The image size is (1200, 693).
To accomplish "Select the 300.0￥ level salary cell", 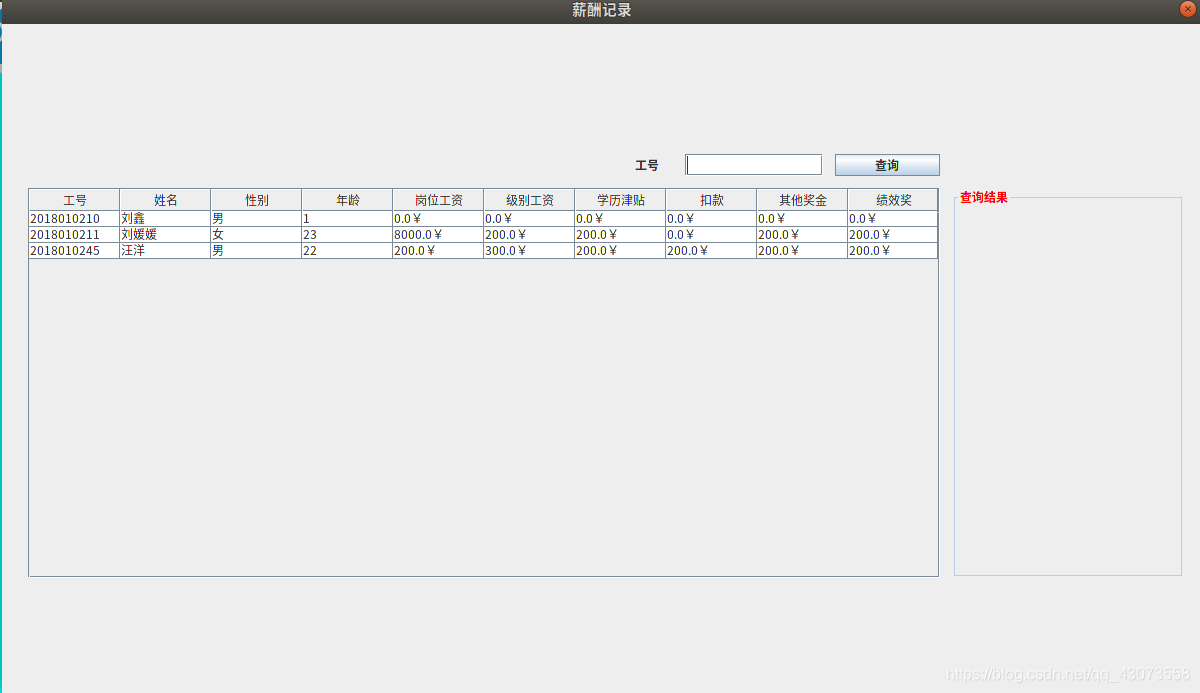I will (529, 251).
